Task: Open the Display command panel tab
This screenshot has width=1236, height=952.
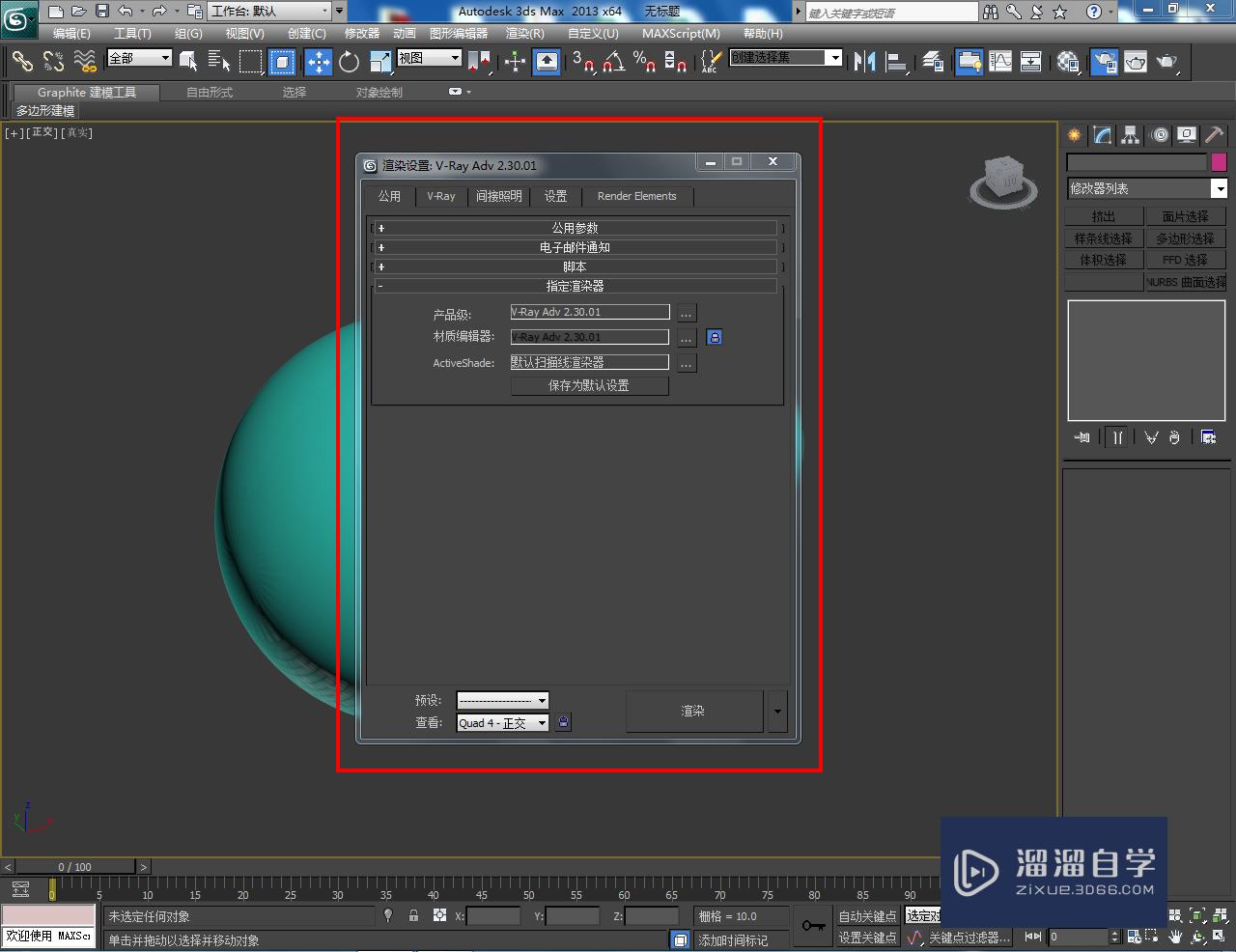Action: [x=1187, y=135]
